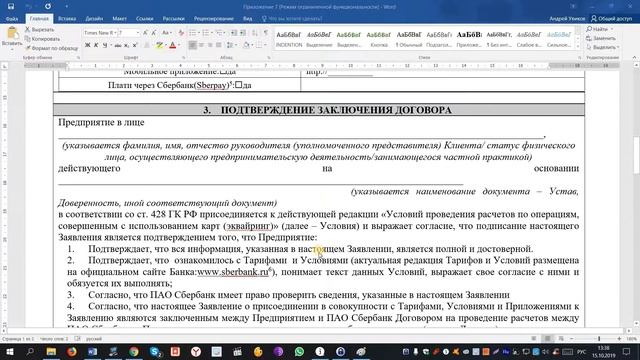Click Общий доступ share button
This screenshot has height=360, width=640.
[x=611, y=19]
